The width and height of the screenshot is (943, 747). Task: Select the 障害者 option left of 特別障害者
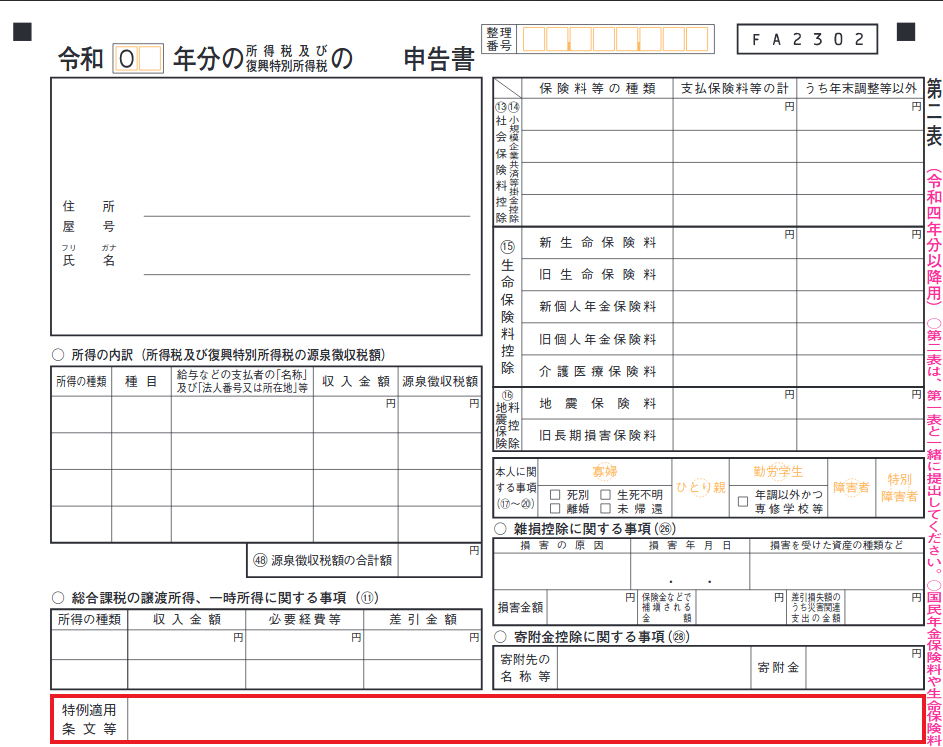click(x=851, y=488)
